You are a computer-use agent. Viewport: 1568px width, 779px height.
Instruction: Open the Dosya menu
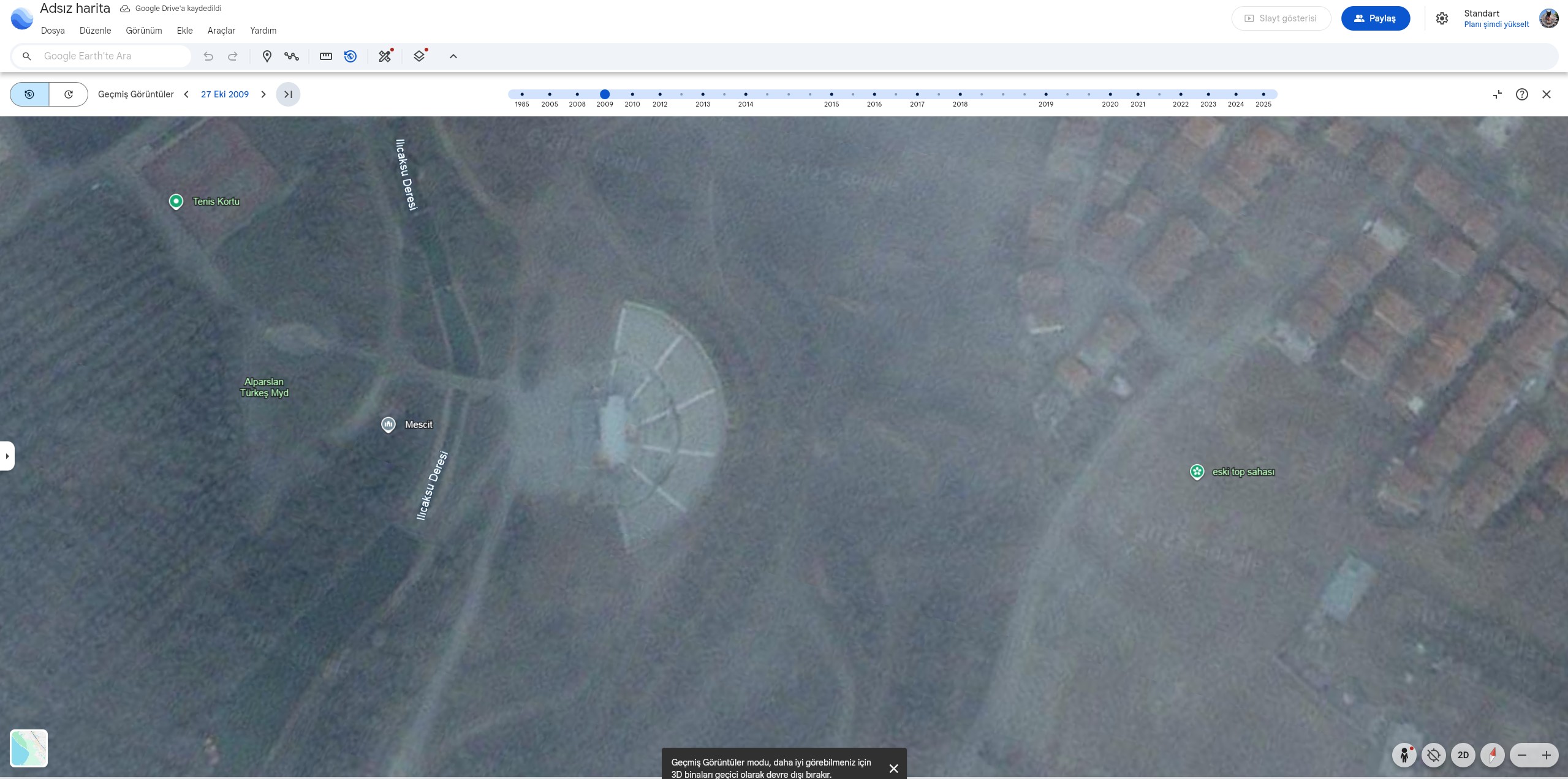(x=53, y=31)
